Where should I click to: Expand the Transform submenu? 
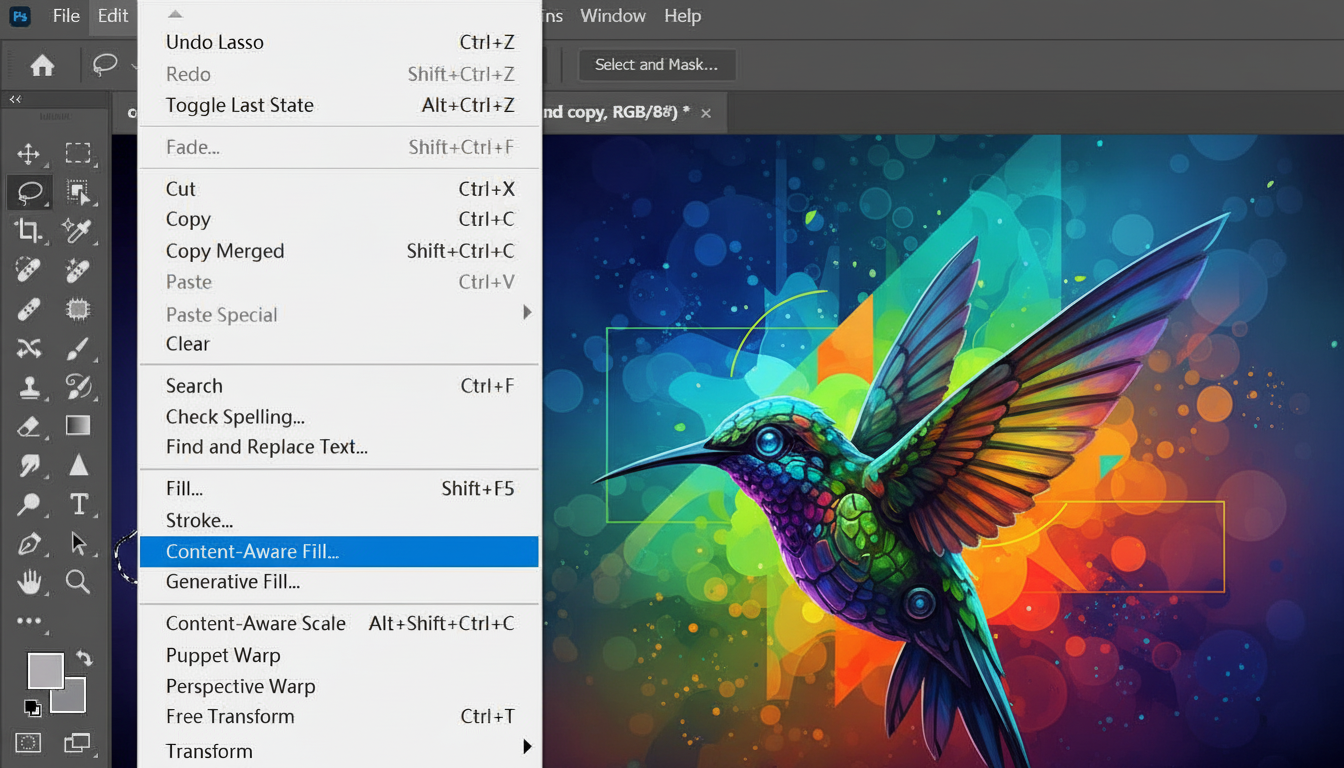coord(527,747)
